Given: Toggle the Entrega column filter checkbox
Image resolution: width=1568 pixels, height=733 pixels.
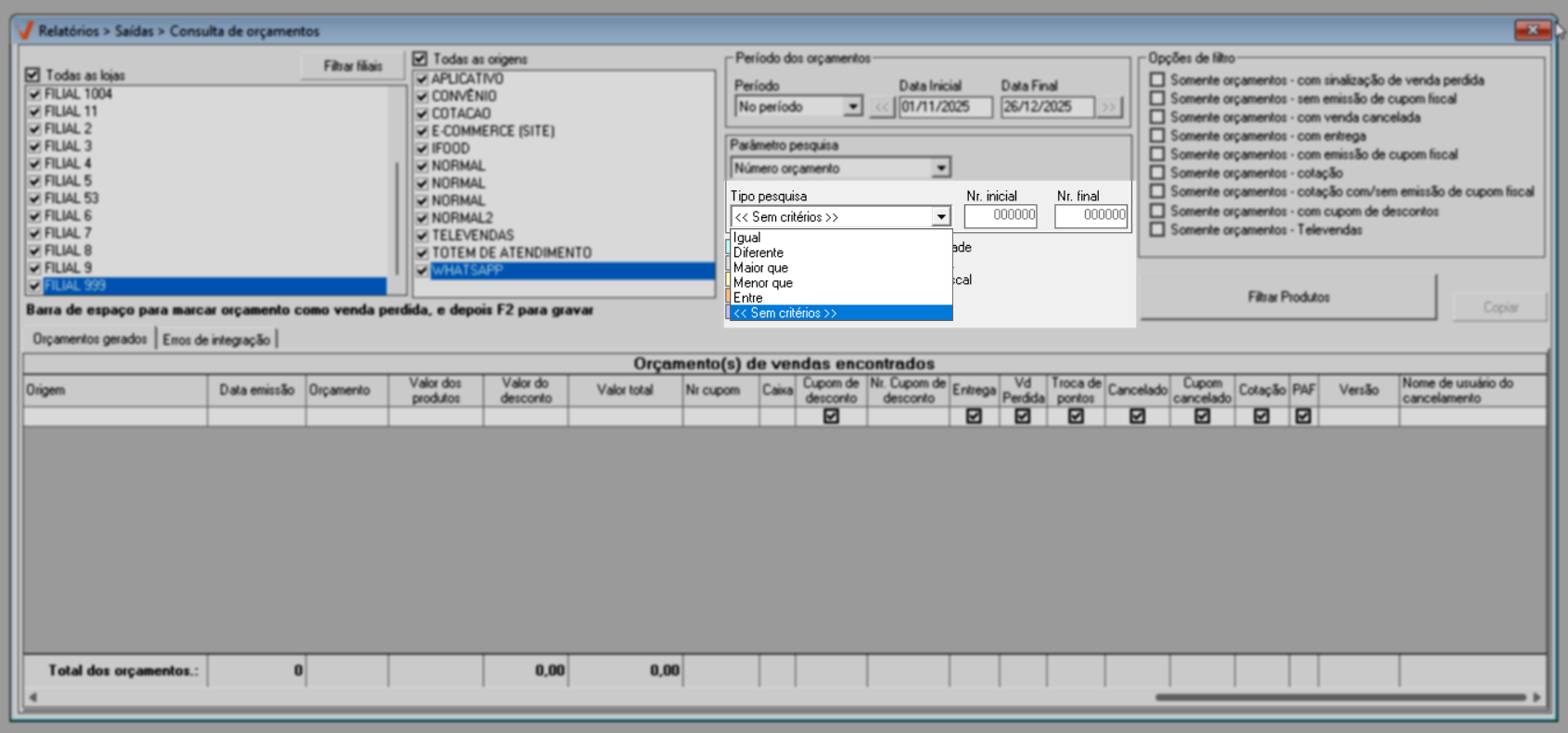Looking at the screenshot, I should [x=974, y=417].
